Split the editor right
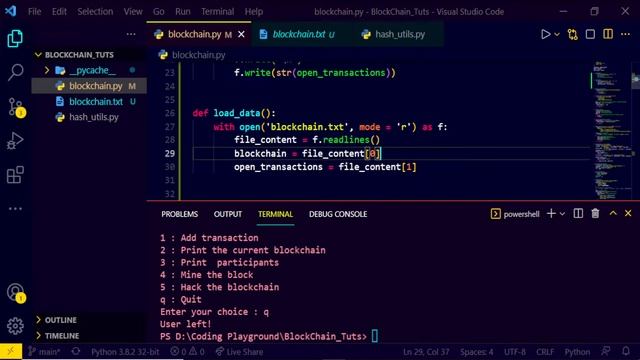The image size is (640, 360). 608,34
